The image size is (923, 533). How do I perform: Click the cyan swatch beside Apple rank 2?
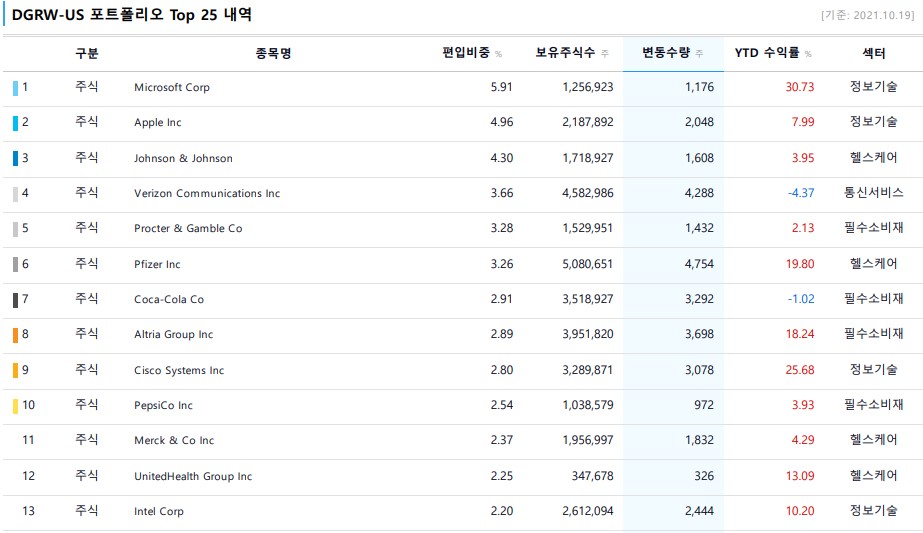[15, 123]
